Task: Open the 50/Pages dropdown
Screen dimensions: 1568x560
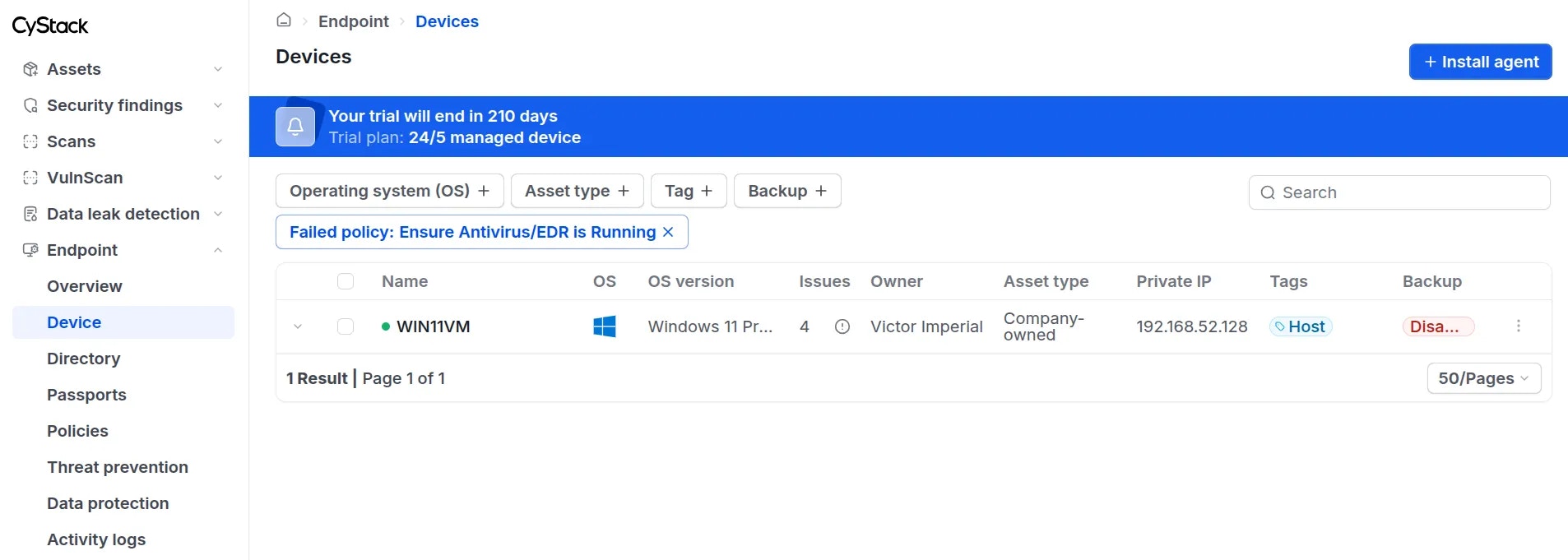Action: point(1483,378)
